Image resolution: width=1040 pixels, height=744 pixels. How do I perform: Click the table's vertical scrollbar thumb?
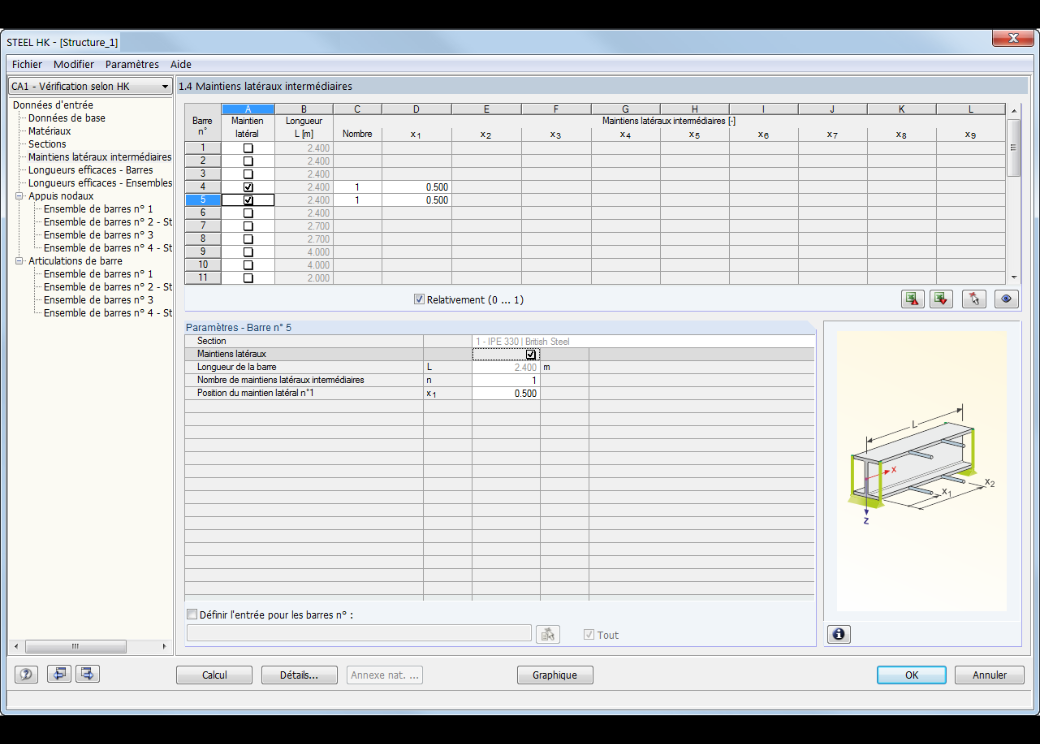(1013, 147)
